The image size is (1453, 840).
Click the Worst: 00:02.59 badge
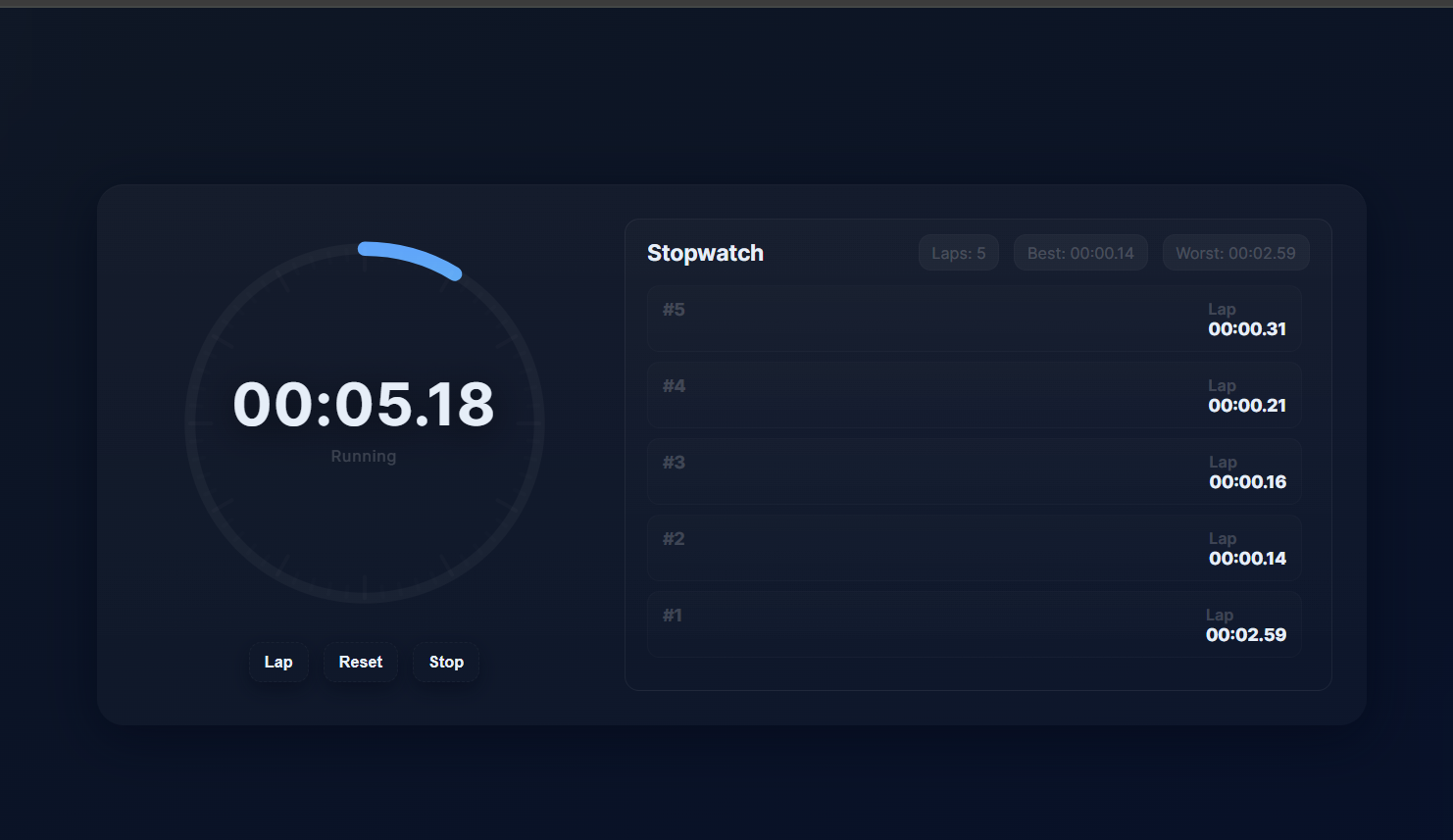pyautogui.click(x=1235, y=253)
